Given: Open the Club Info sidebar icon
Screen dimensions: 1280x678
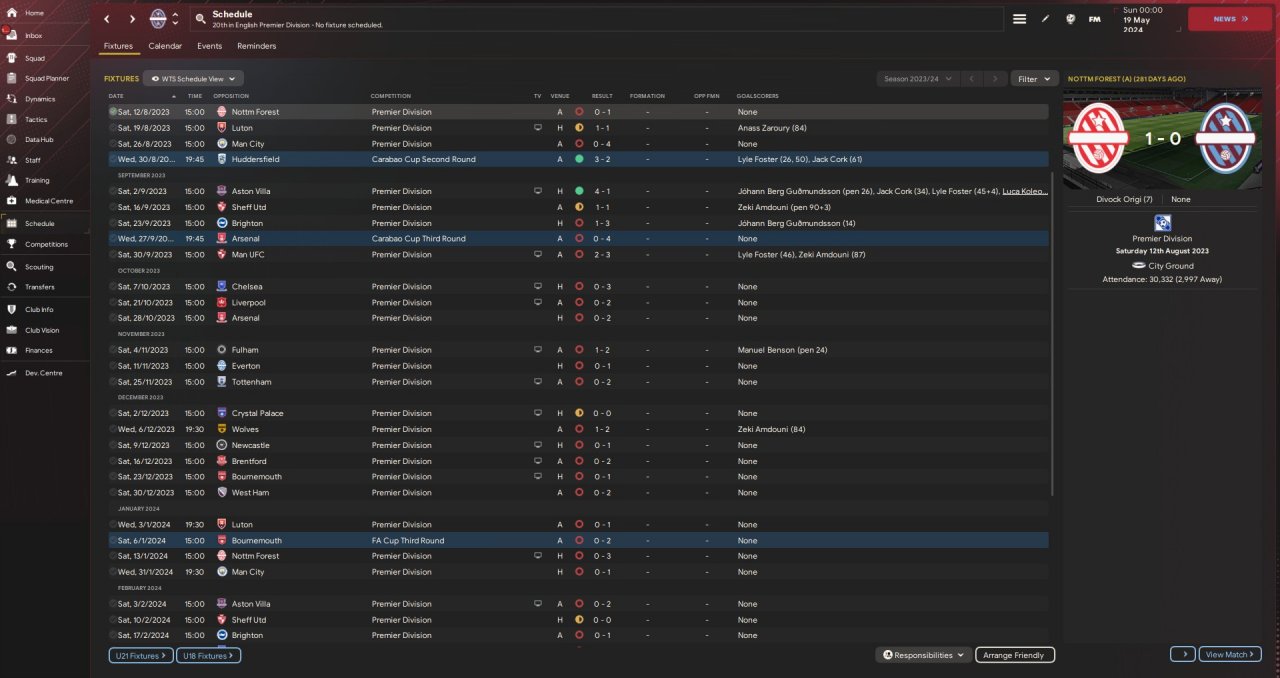Looking at the screenshot, I should [11, 310].
